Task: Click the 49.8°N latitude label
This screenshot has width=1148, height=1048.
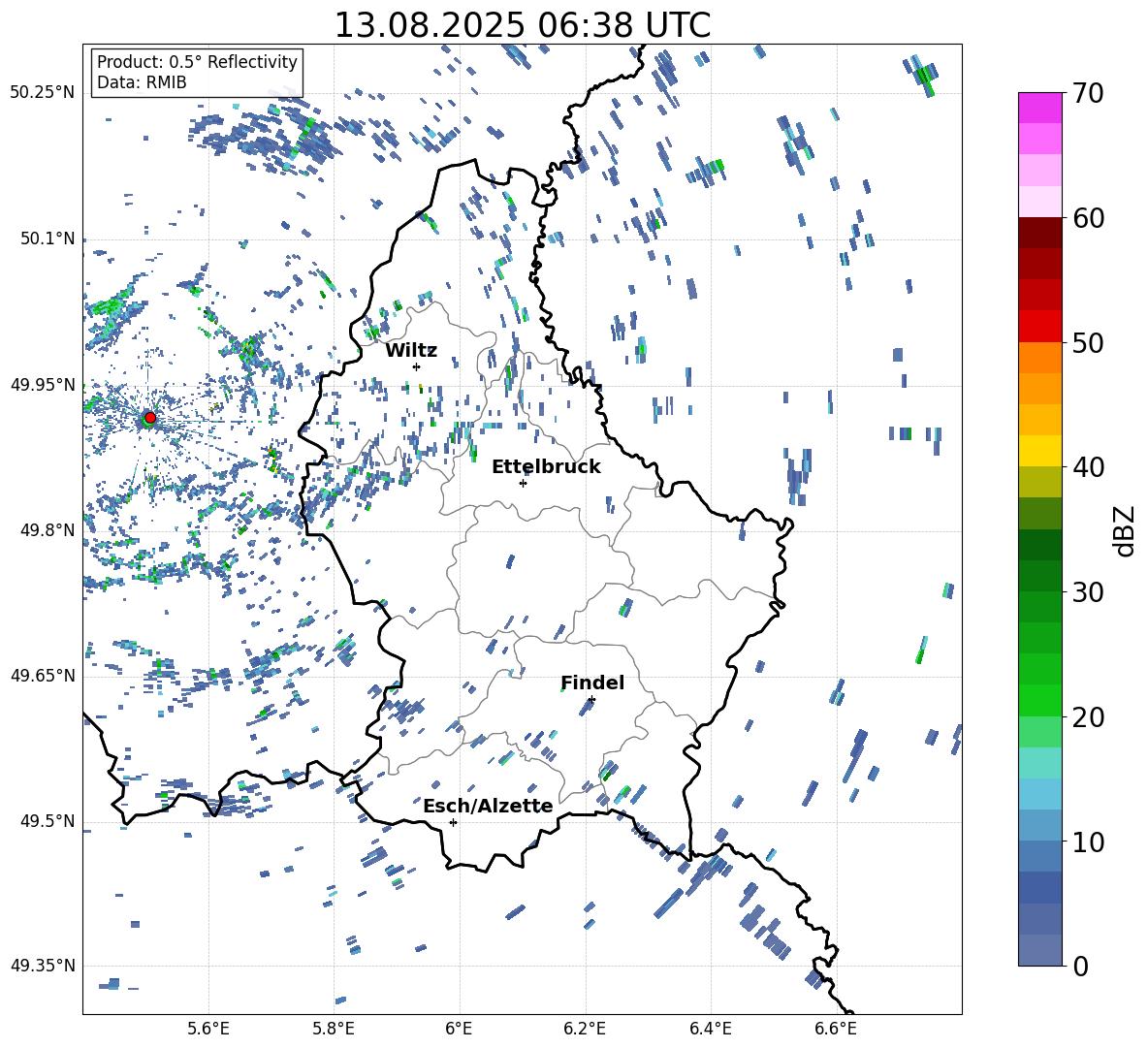Action: point(47,530)
